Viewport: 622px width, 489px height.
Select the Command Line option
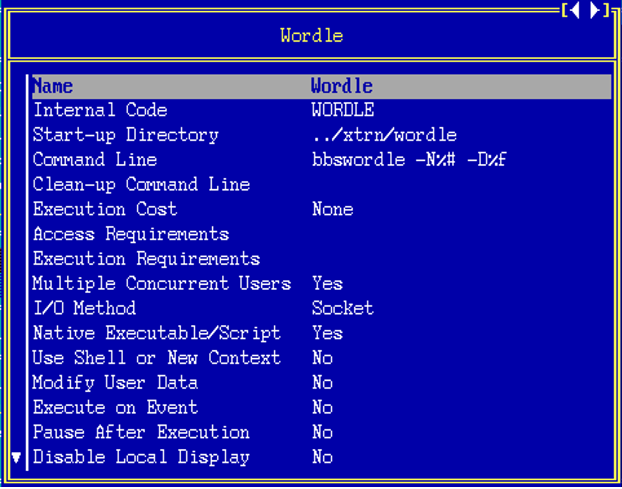pos(321,160)
